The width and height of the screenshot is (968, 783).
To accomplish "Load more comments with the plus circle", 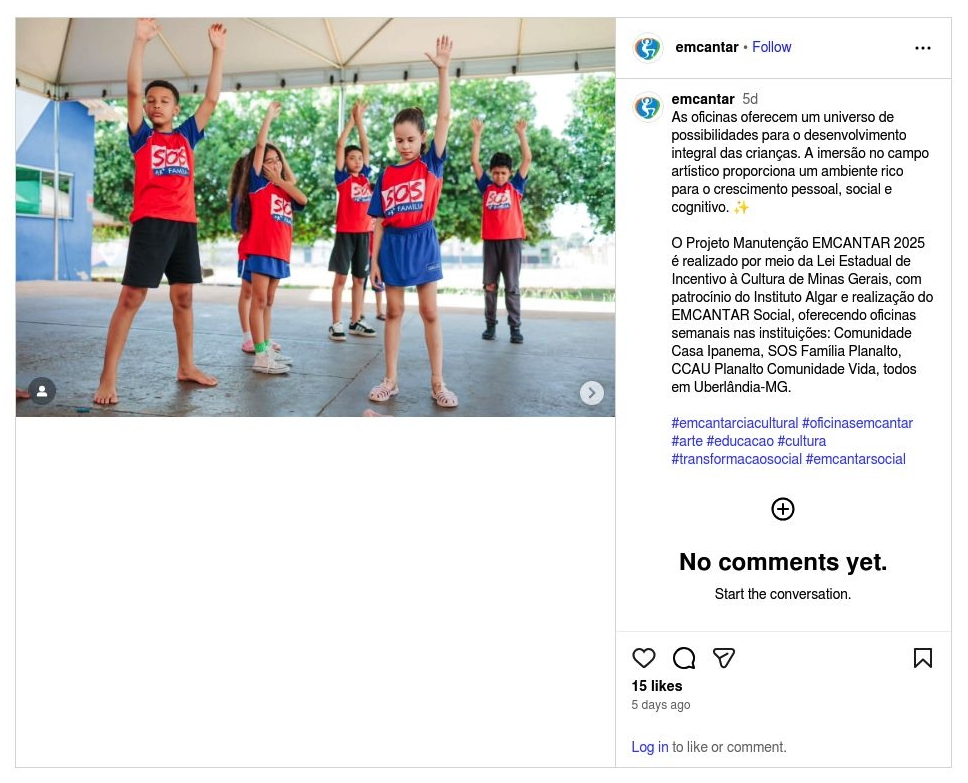I will point(783,509).
